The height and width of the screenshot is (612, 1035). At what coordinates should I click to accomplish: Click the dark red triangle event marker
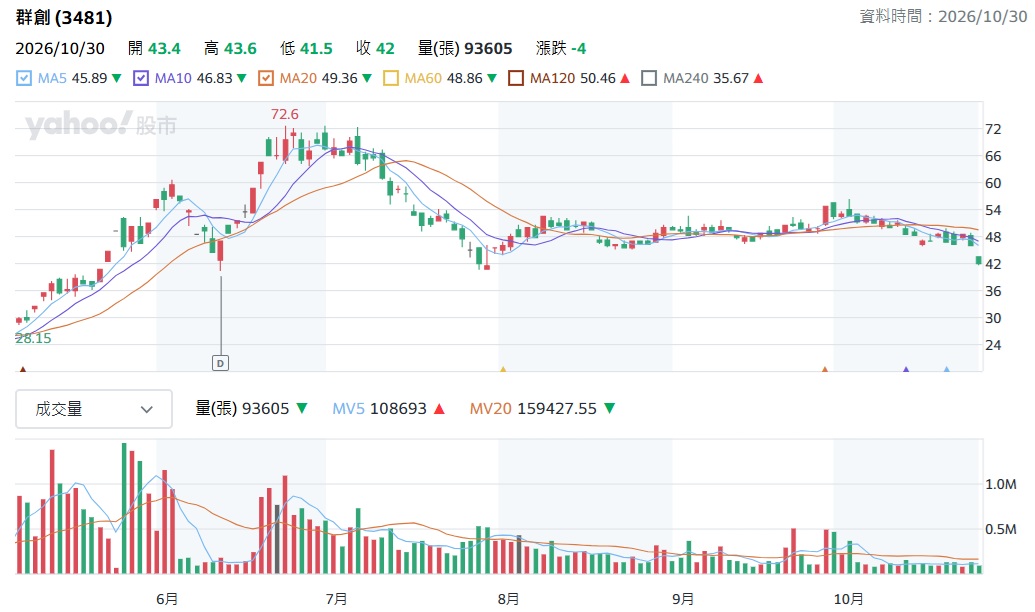pyautogui.click(x=23, y=369)
